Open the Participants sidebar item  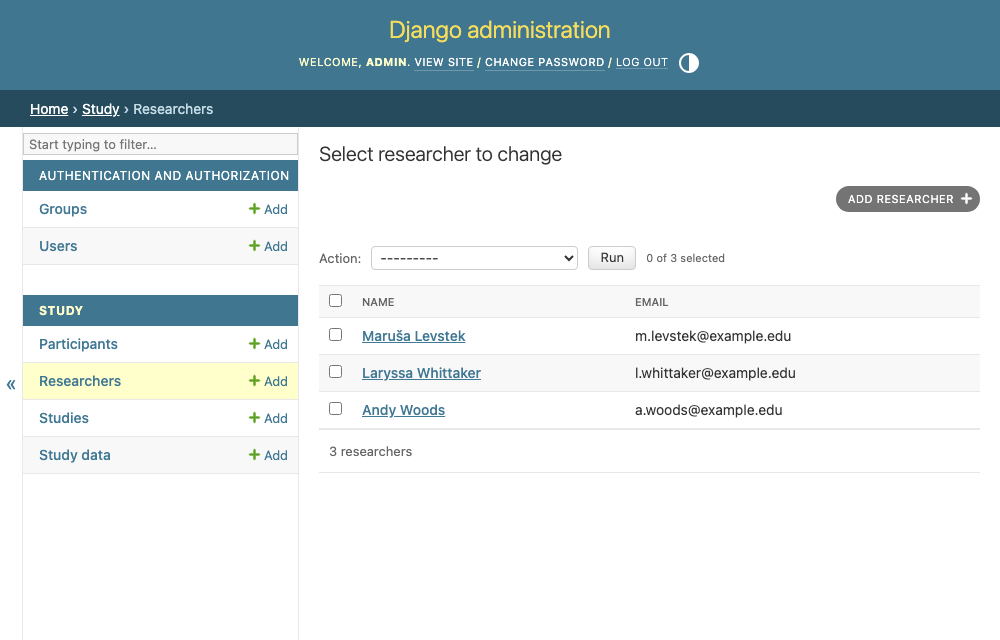click(x=78, y=344)
